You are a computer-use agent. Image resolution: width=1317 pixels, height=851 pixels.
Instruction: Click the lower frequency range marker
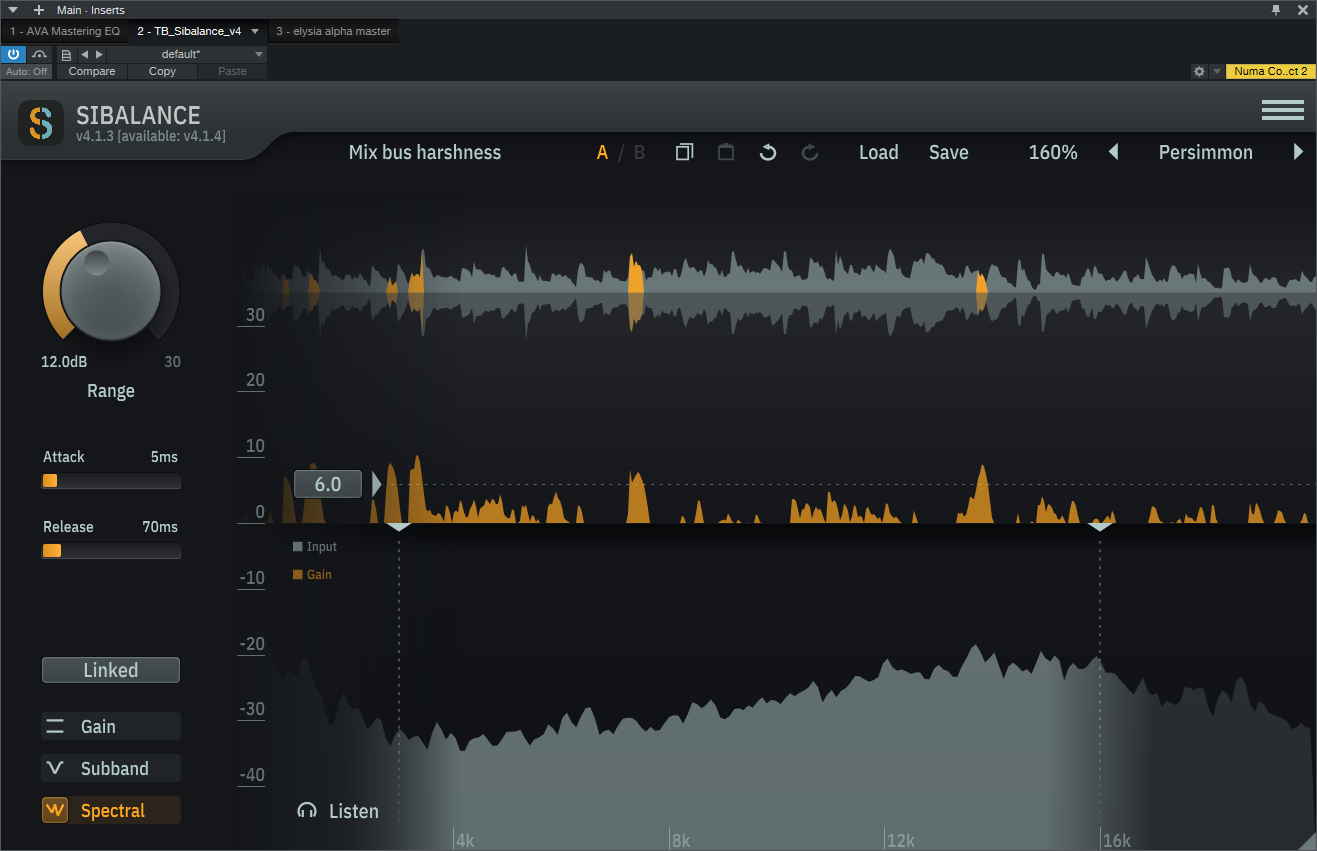[399, 526]
